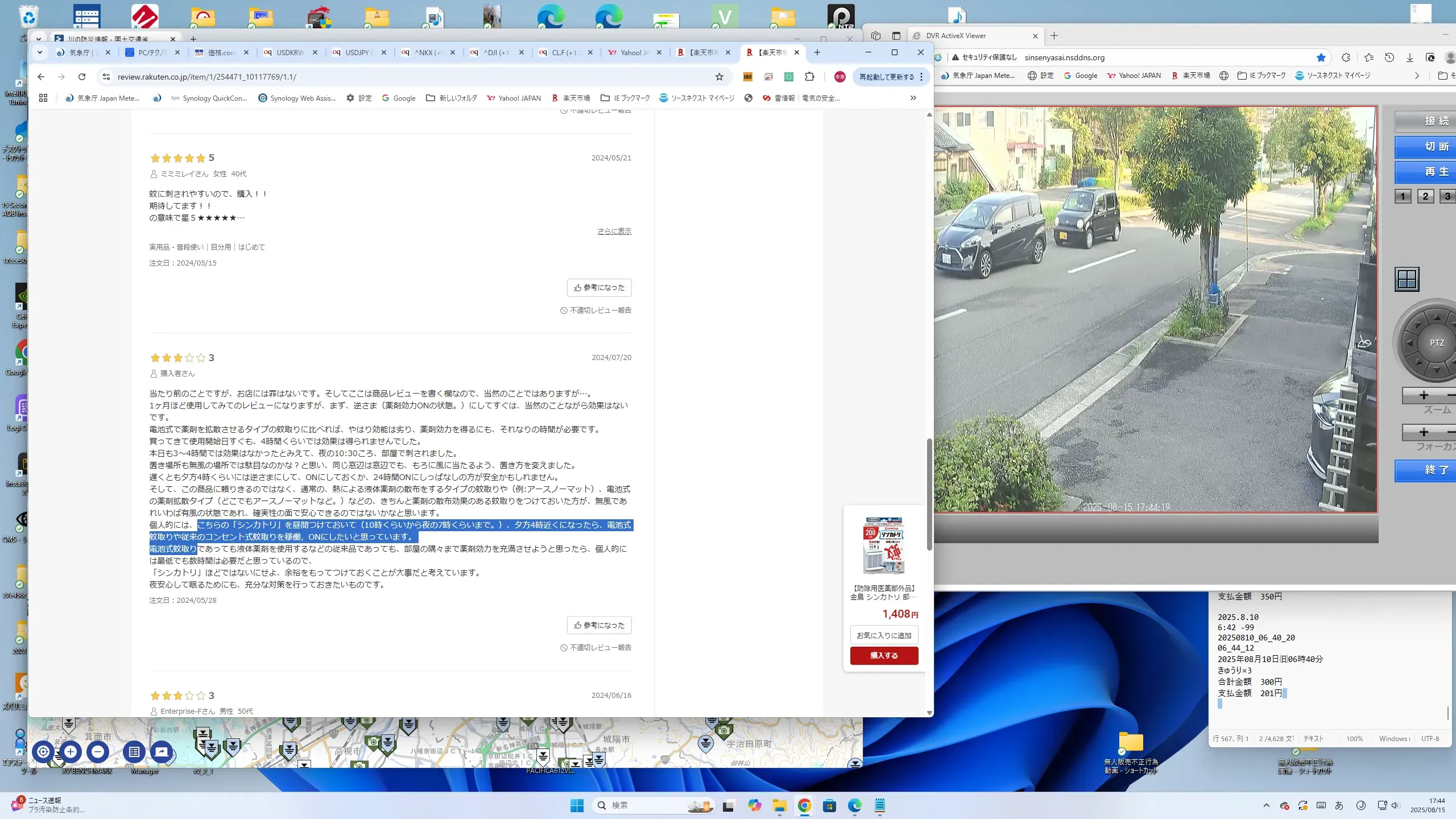This screenshot has width=1456, height=819.
Task: Click the さらに表示 link in the review
Action: coord(614,231)
